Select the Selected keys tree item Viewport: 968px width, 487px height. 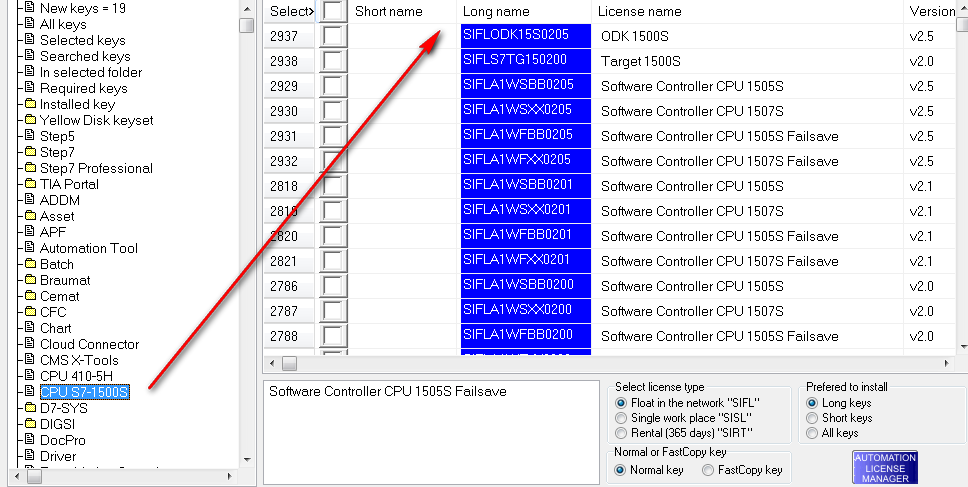pos(83,40)
